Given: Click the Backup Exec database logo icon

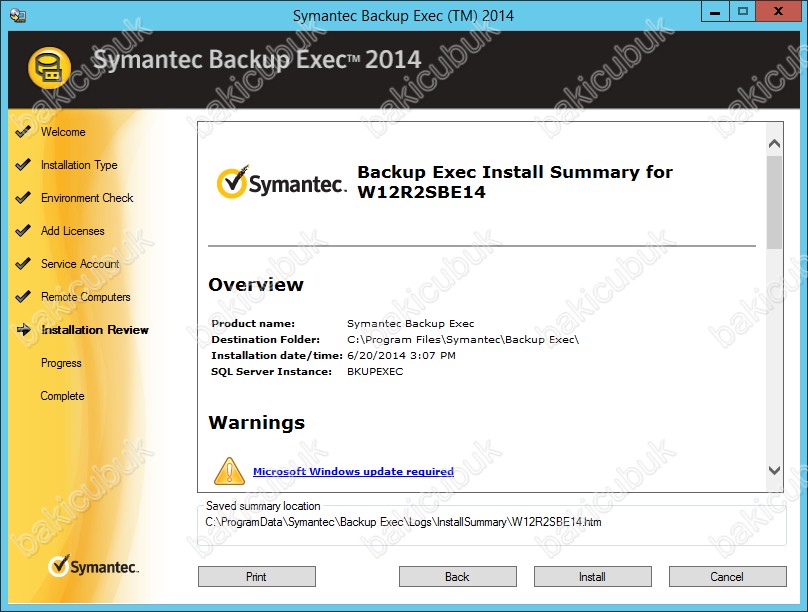Looking at the screenshot, I should 49,68.
